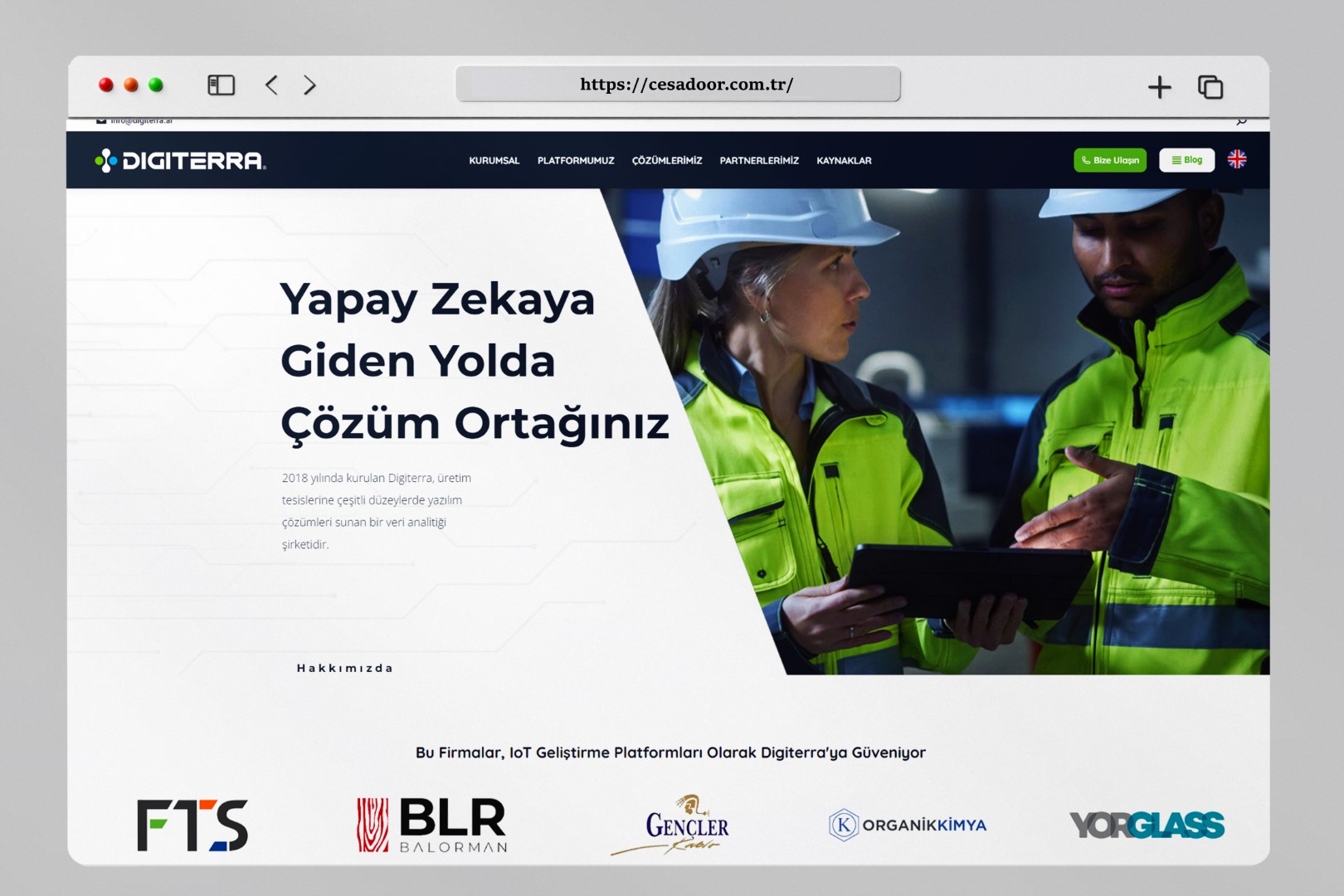Click the Yorglass logo
1344x896 pixels.
click(x=1147, y=825)
